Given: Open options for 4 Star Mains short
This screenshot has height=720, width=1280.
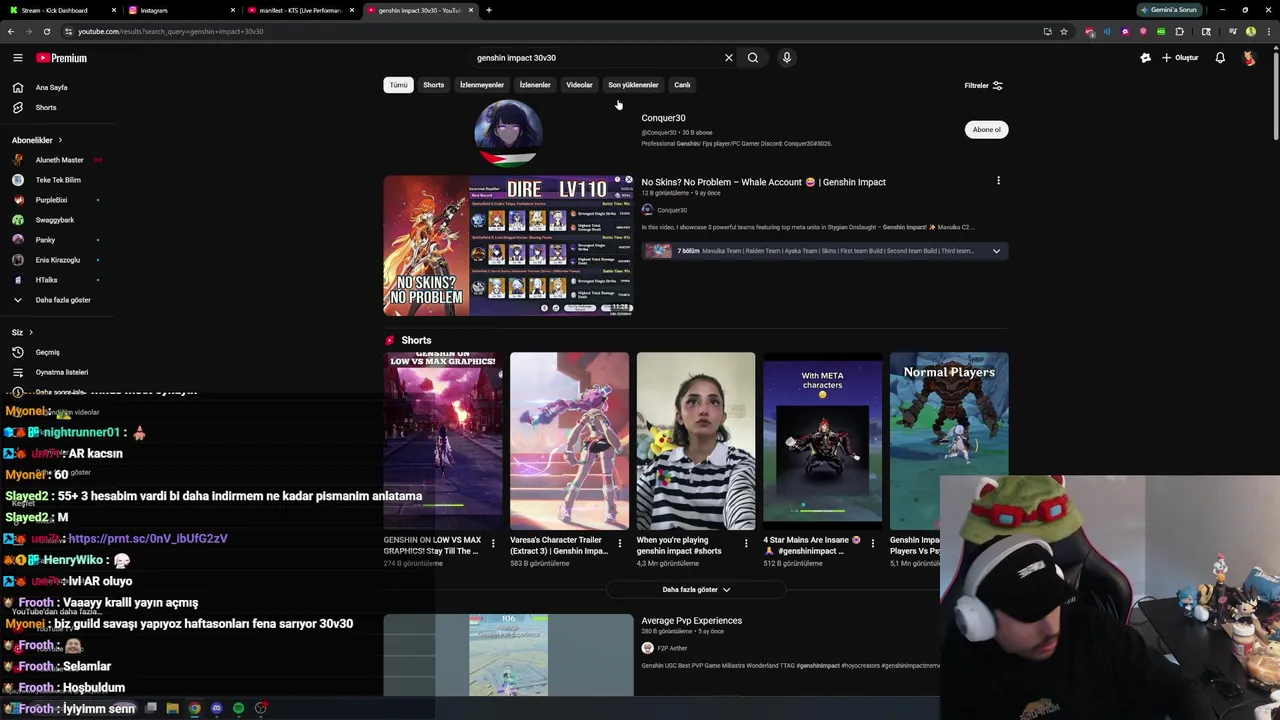Looking at the screenshot, I should pos(873,544).
